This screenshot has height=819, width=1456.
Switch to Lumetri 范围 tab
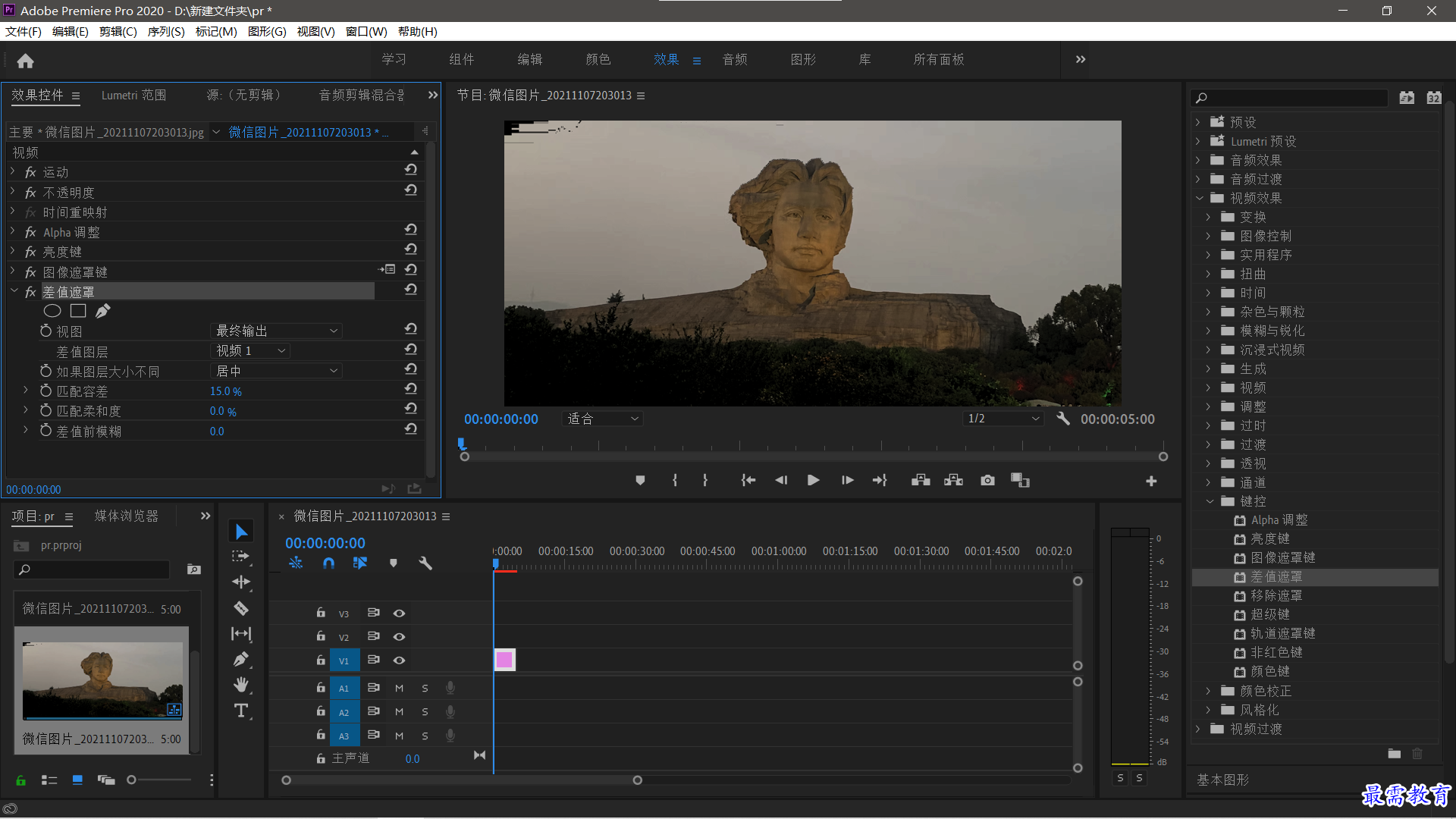point(133,95)
